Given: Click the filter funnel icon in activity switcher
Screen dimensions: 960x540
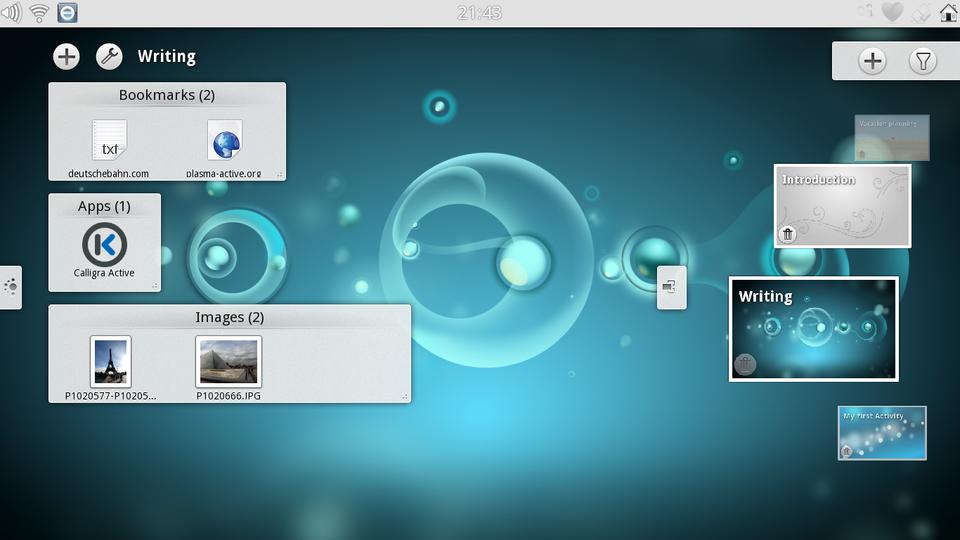Looking at the screenshot, I should [922, 61].
